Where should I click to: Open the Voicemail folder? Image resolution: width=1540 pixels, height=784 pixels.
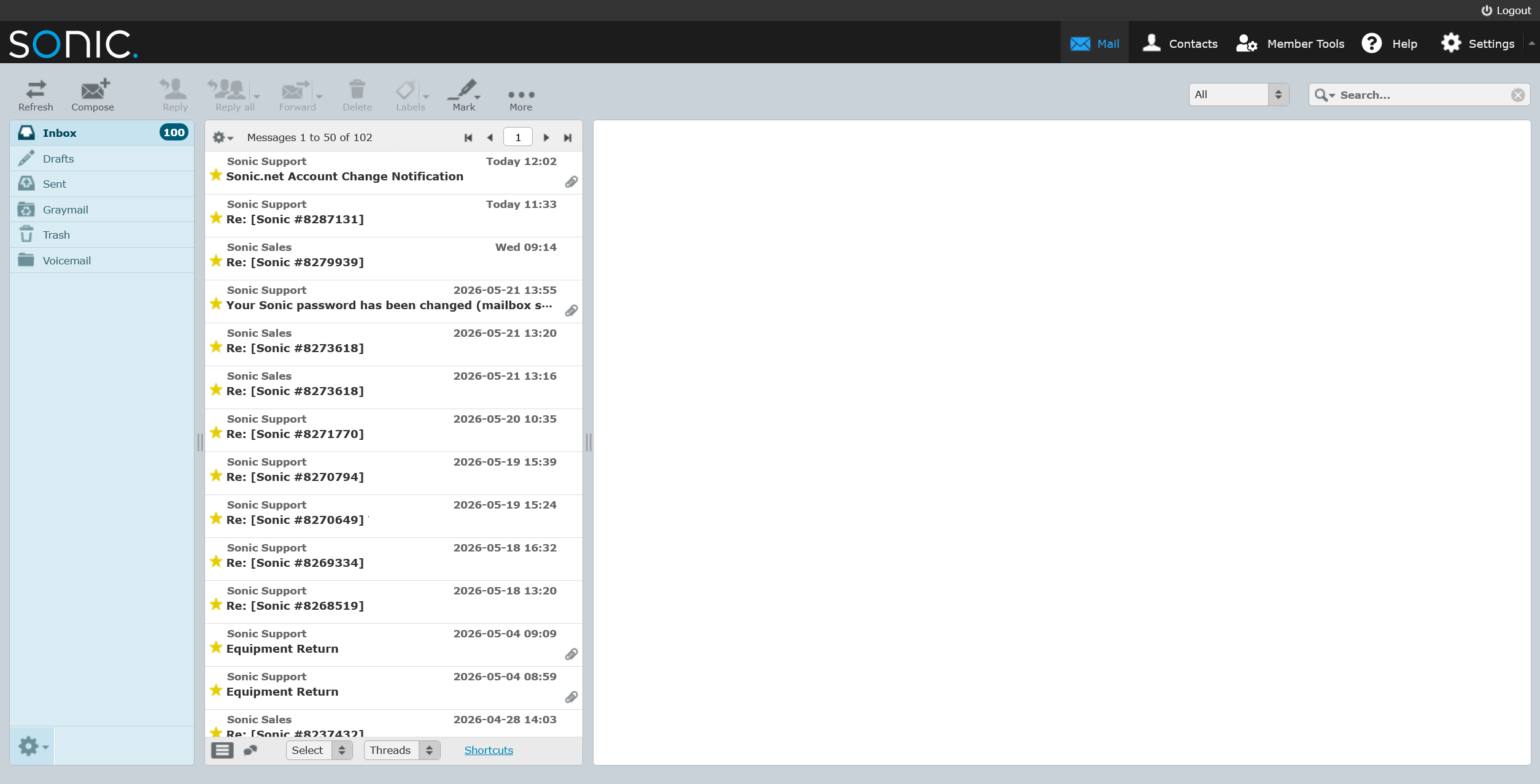point(102,261)
